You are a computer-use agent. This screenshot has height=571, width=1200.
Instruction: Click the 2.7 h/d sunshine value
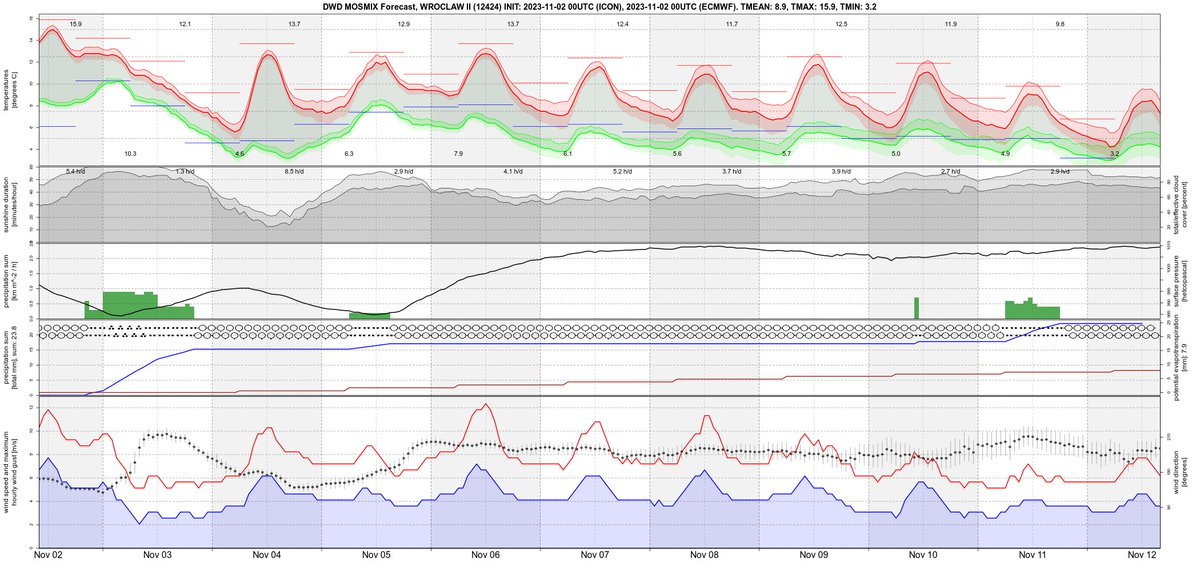tap(951, 172)
